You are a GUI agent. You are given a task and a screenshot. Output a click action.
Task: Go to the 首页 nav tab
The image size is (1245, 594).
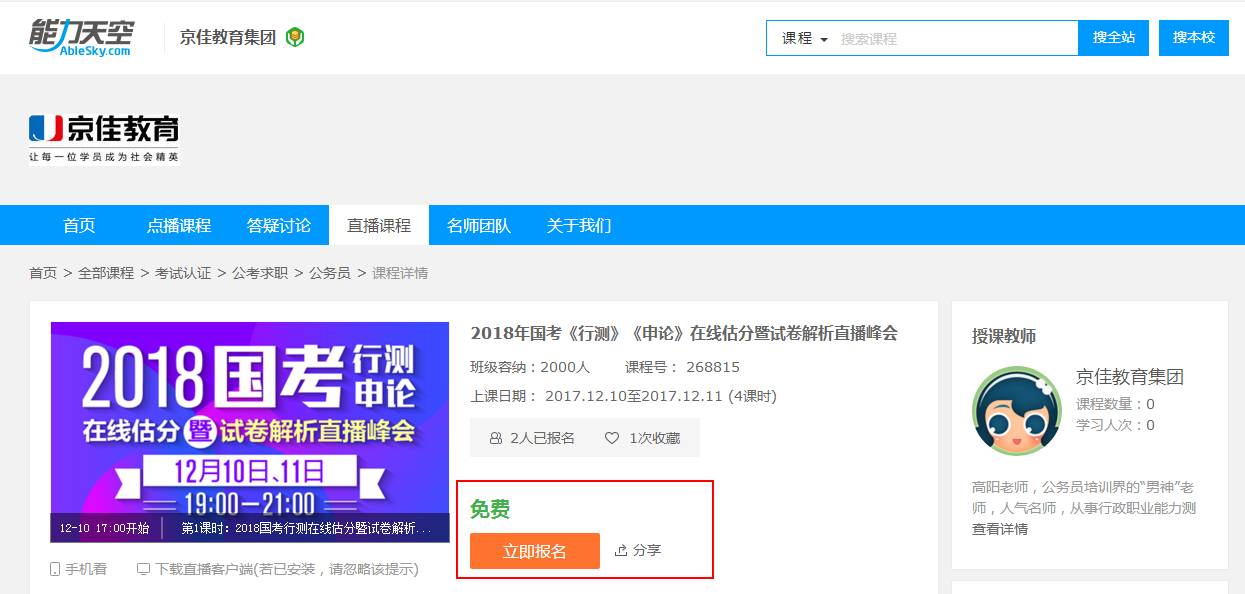[79, 225]
